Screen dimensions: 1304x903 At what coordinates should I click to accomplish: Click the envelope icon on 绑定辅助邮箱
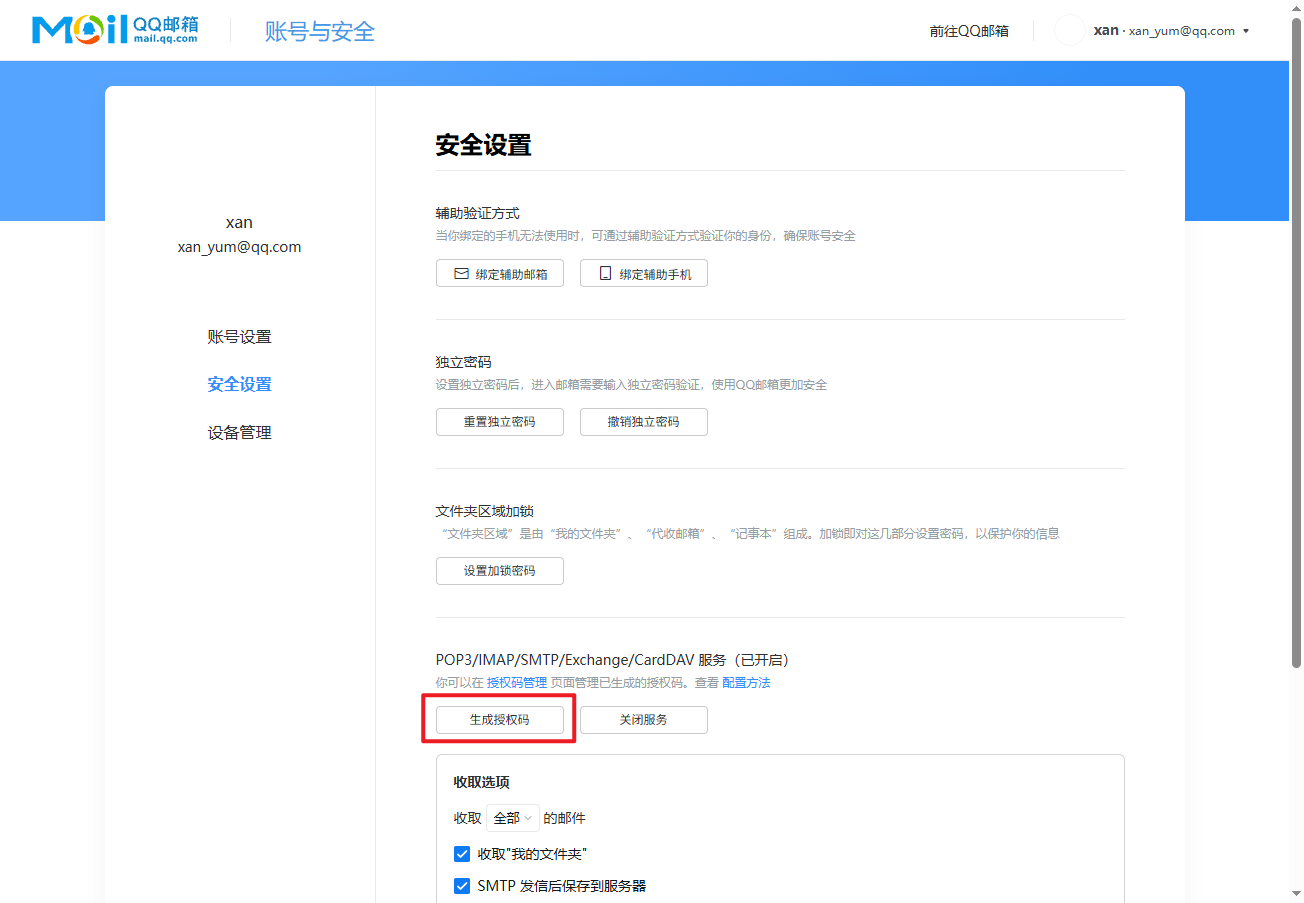462,273
